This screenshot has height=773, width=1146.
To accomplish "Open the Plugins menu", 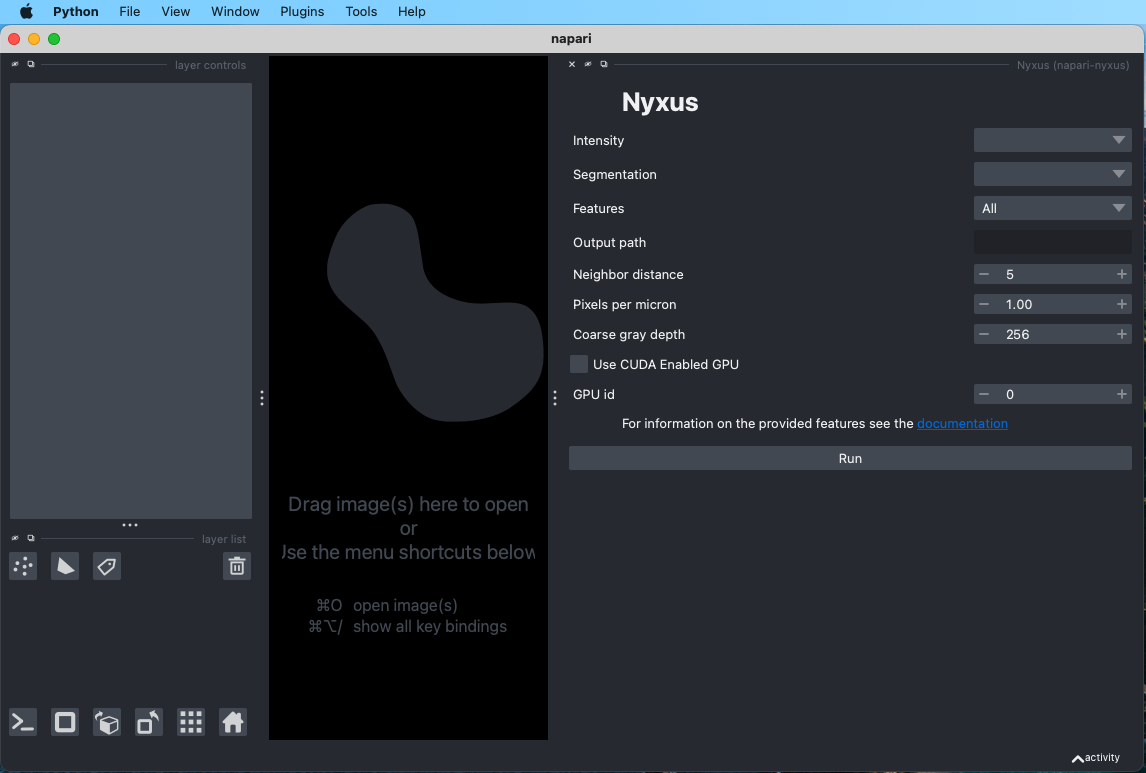I will [x=302, y=12].
